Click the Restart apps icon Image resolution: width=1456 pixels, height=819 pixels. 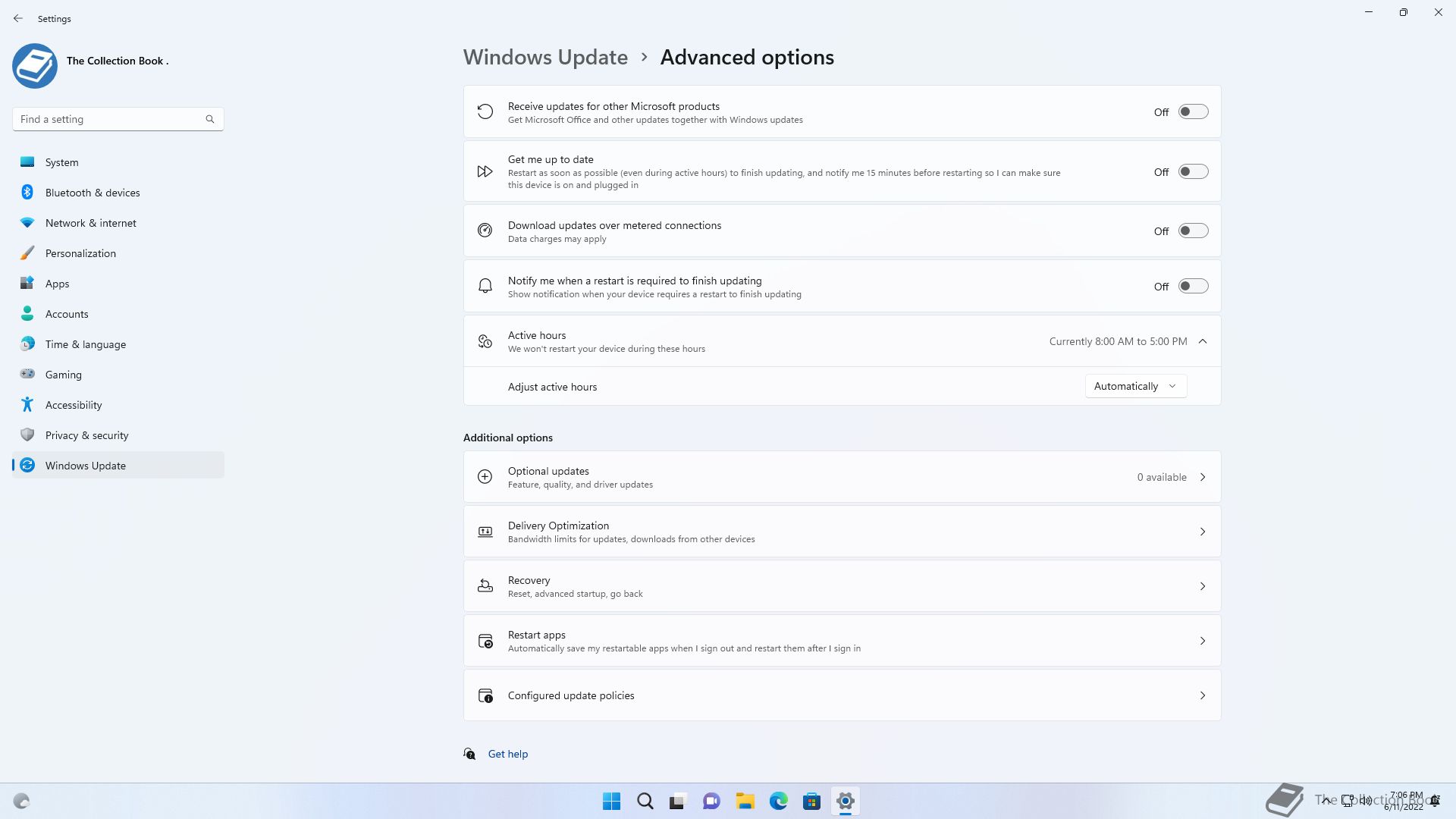[485, 641]
